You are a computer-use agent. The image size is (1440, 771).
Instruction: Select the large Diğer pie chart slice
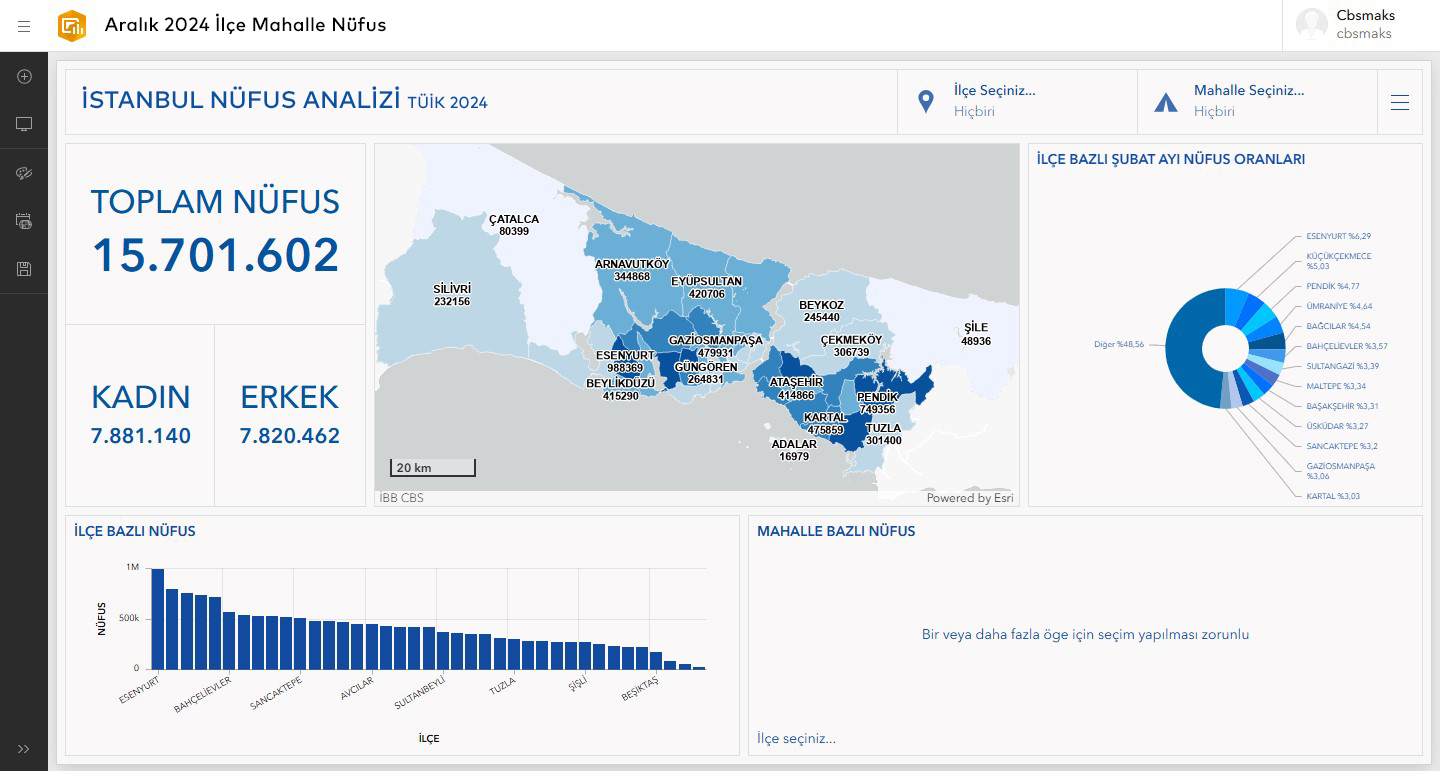(x=1185, y=348)
